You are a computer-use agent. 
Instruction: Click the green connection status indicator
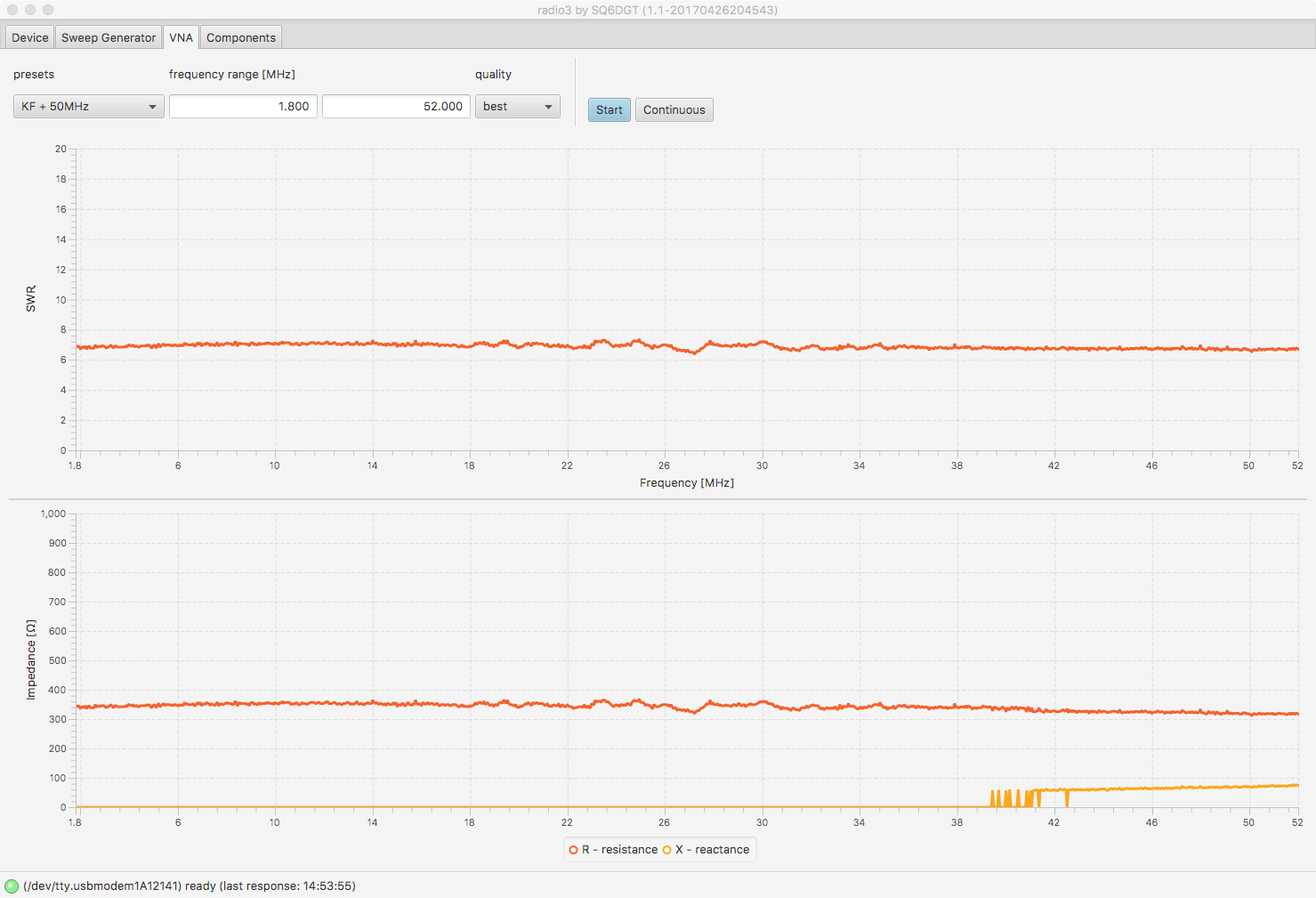(12, 886)
